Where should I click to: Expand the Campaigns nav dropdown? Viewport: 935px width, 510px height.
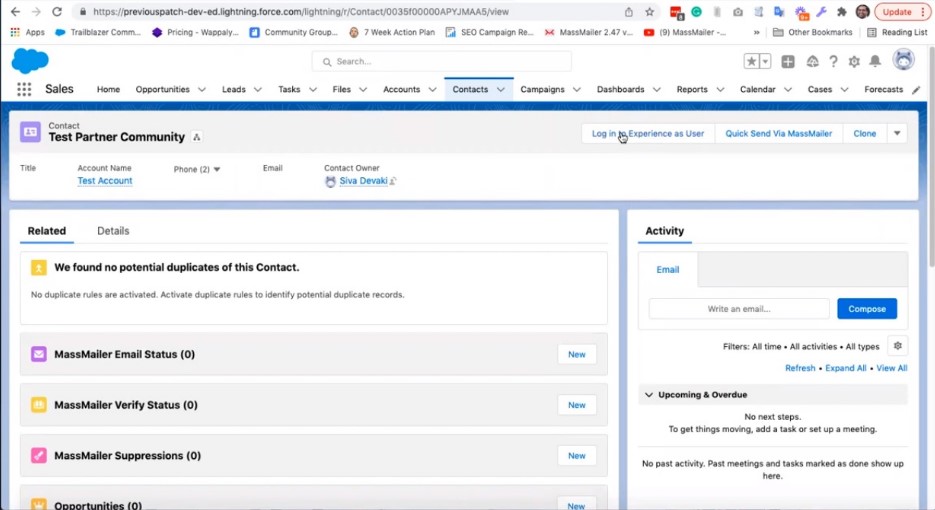[x=577, y=89]
